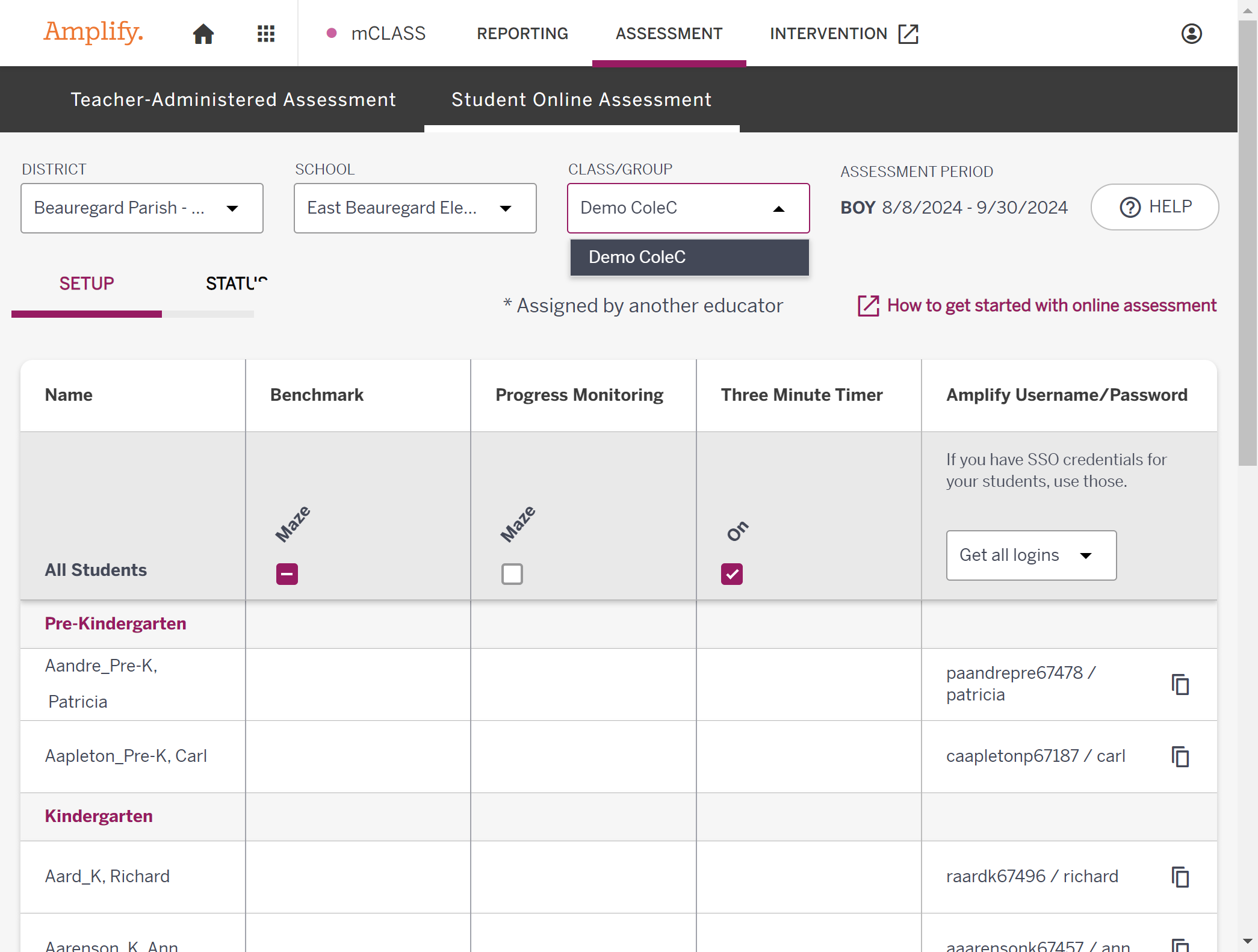This screenshot has height=952, width=1258.
Task: Select the Setup tab
Action: [x=87, y=283]
